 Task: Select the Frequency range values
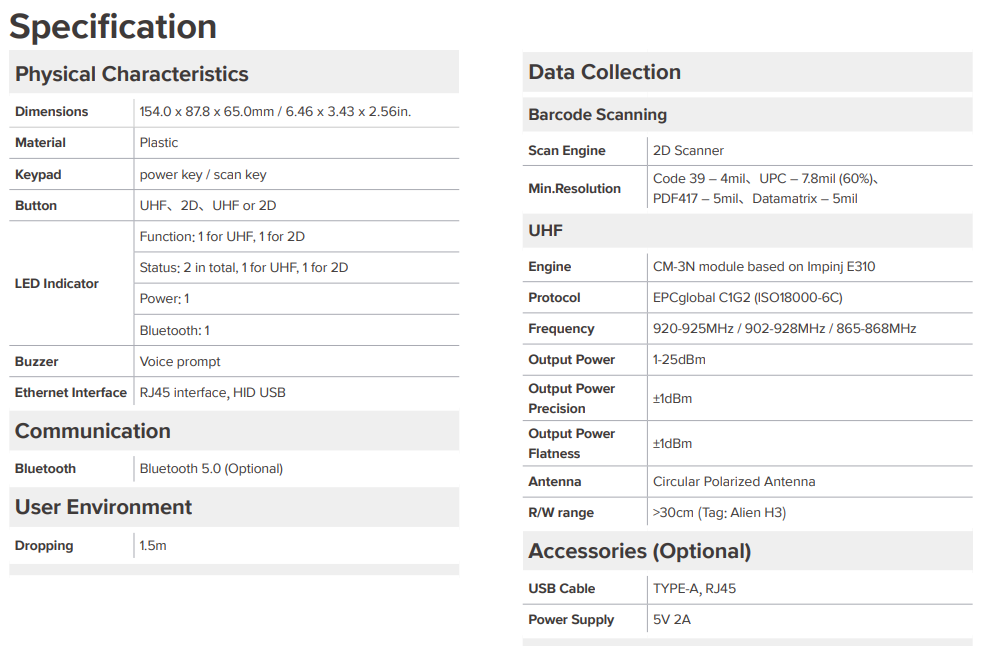784,329
